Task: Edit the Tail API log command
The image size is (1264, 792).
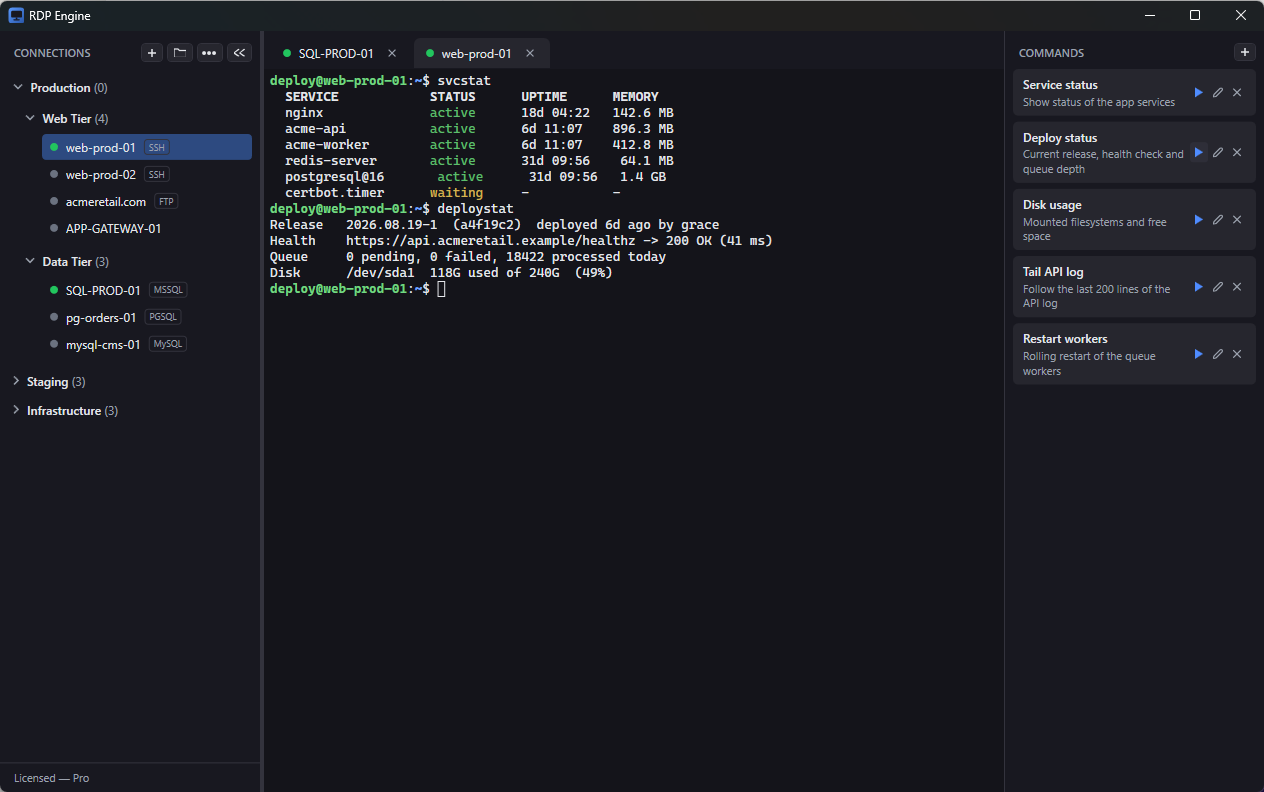Action: coord(1218,286)
